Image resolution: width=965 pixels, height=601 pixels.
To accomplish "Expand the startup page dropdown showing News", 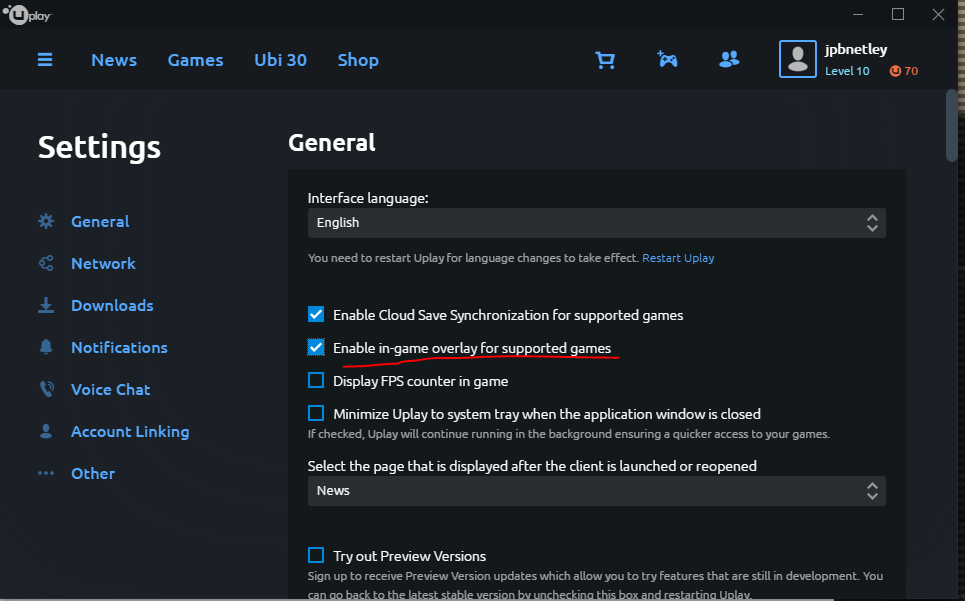I will tap(596, 491).
